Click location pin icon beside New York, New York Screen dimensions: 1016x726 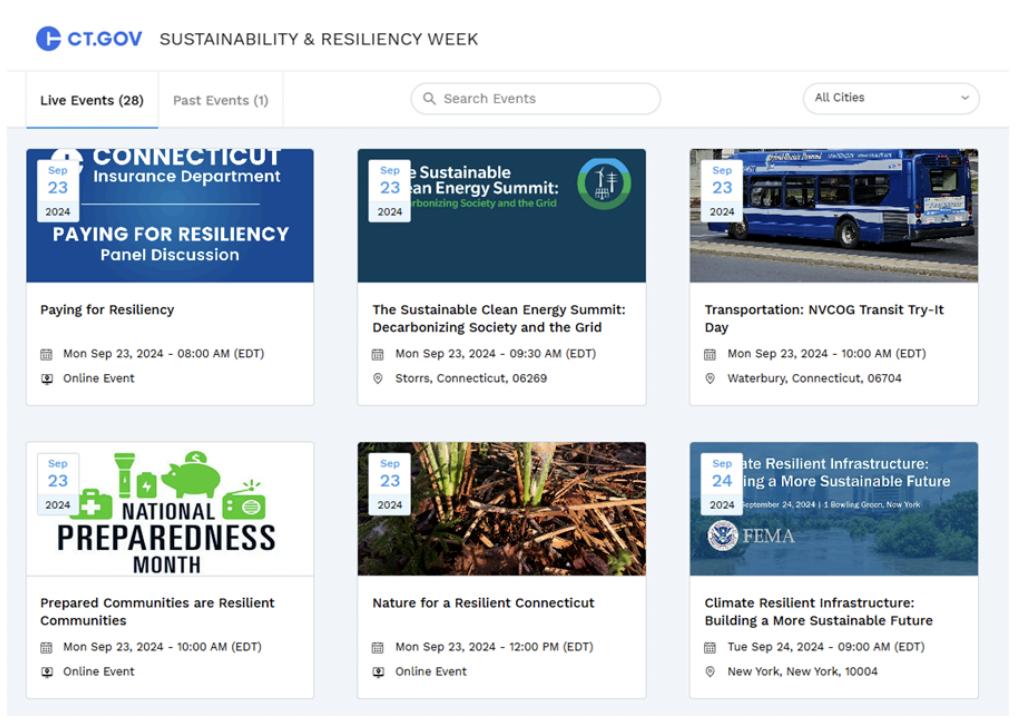710,672
